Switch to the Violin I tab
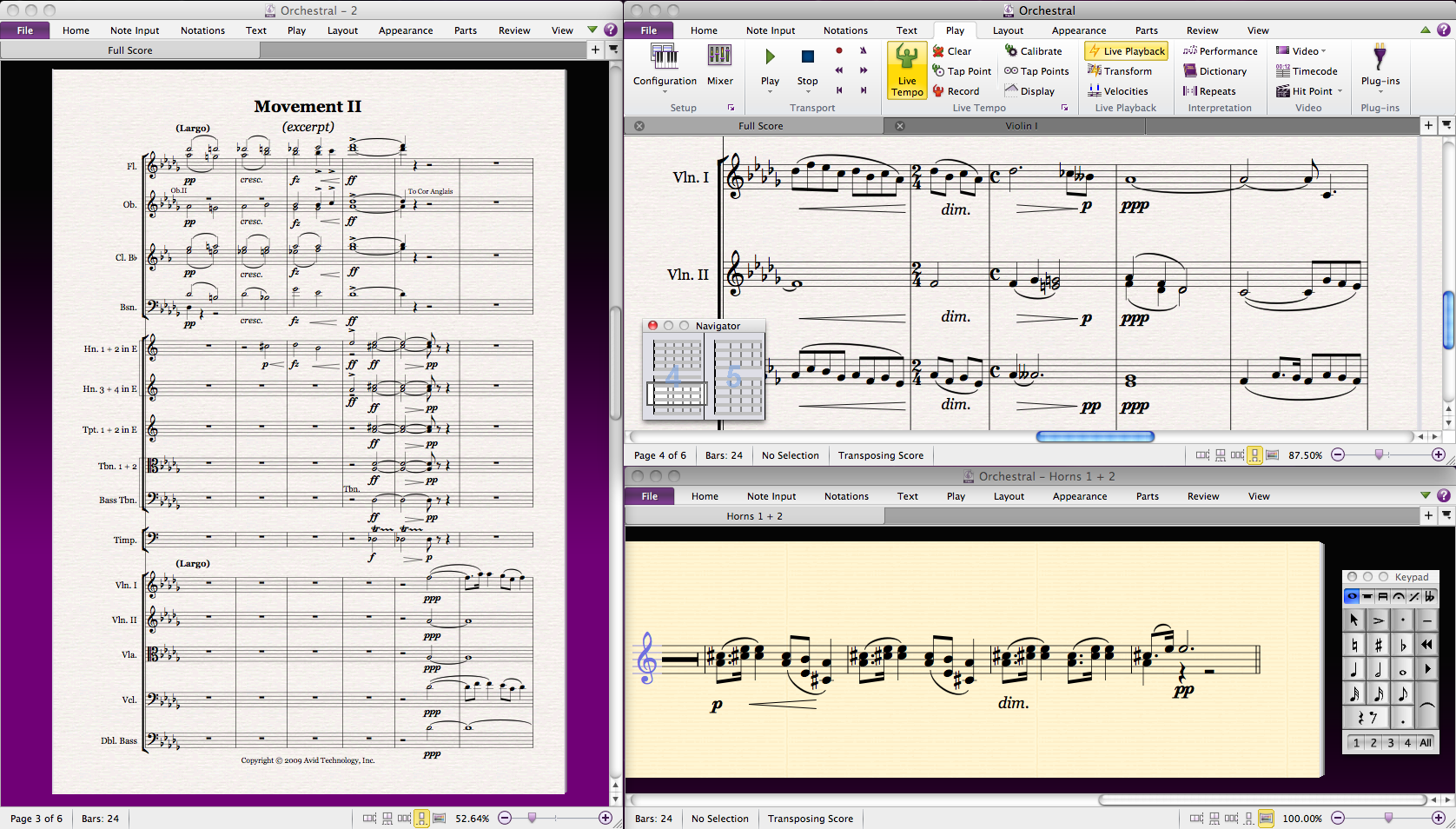Image resolution: width=1456 pixels, height=829 pixels. point(1021,126)
